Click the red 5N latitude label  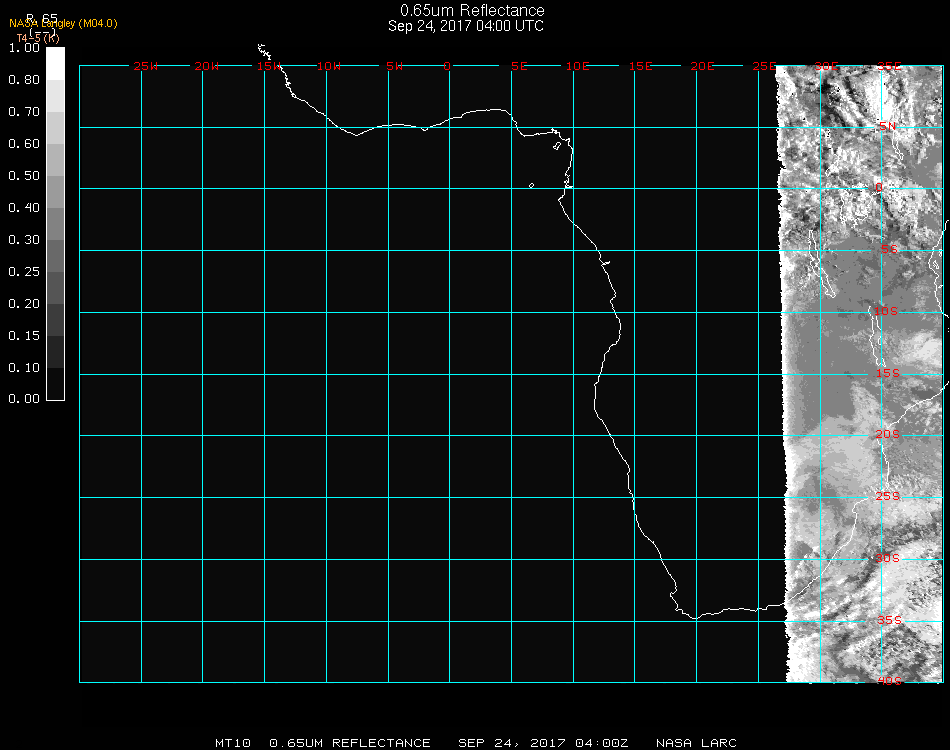888,126
